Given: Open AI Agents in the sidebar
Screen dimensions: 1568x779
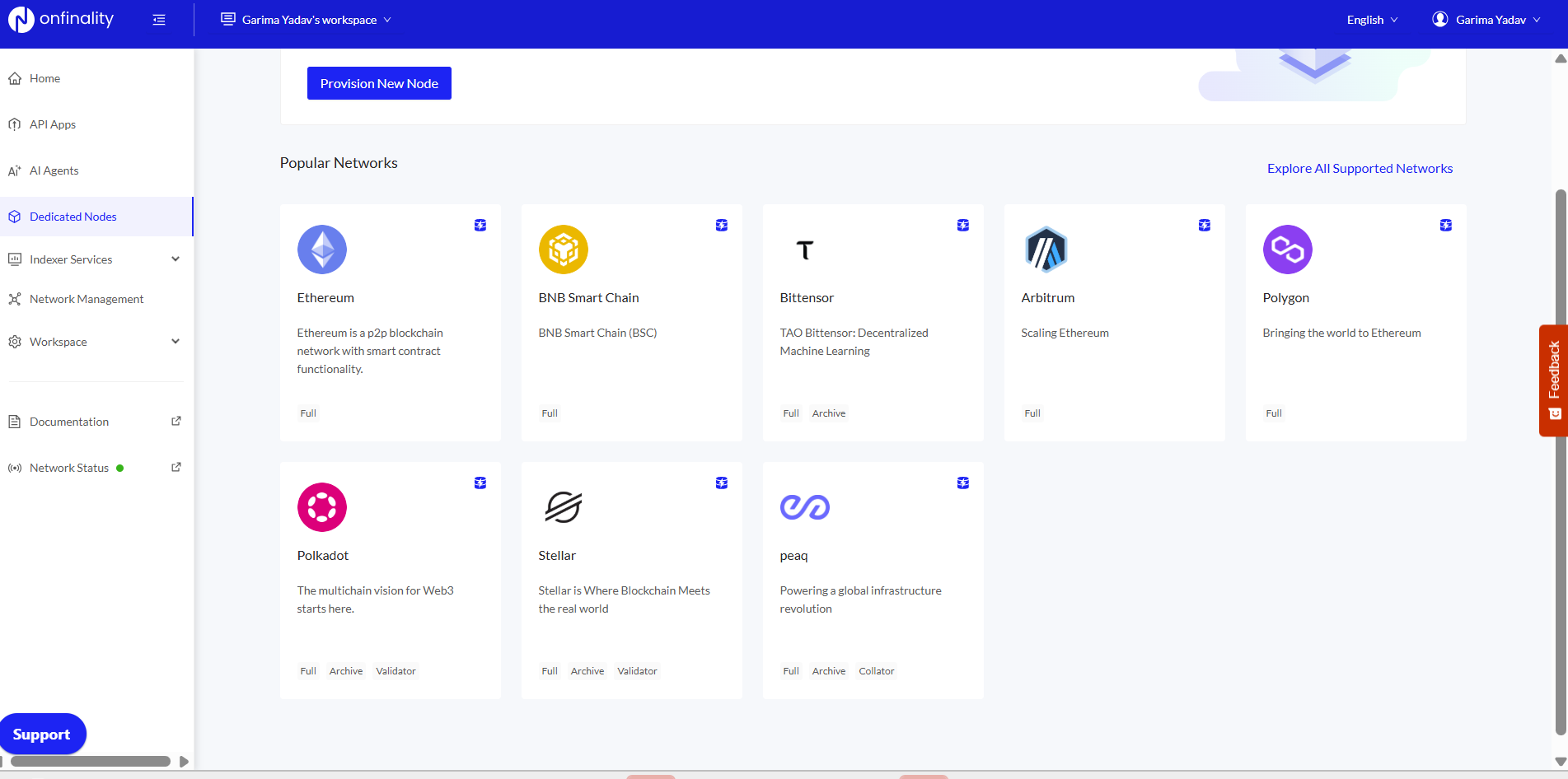Looking at the screenshot, I should click(96, 170).
